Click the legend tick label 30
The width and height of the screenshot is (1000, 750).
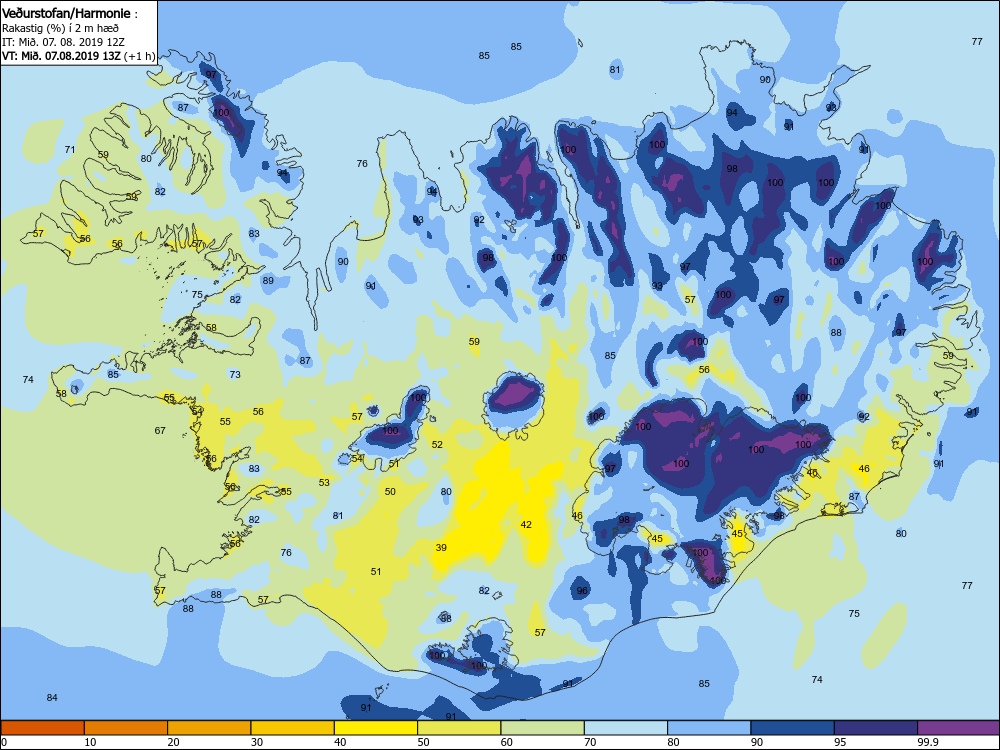pos(257,742)
